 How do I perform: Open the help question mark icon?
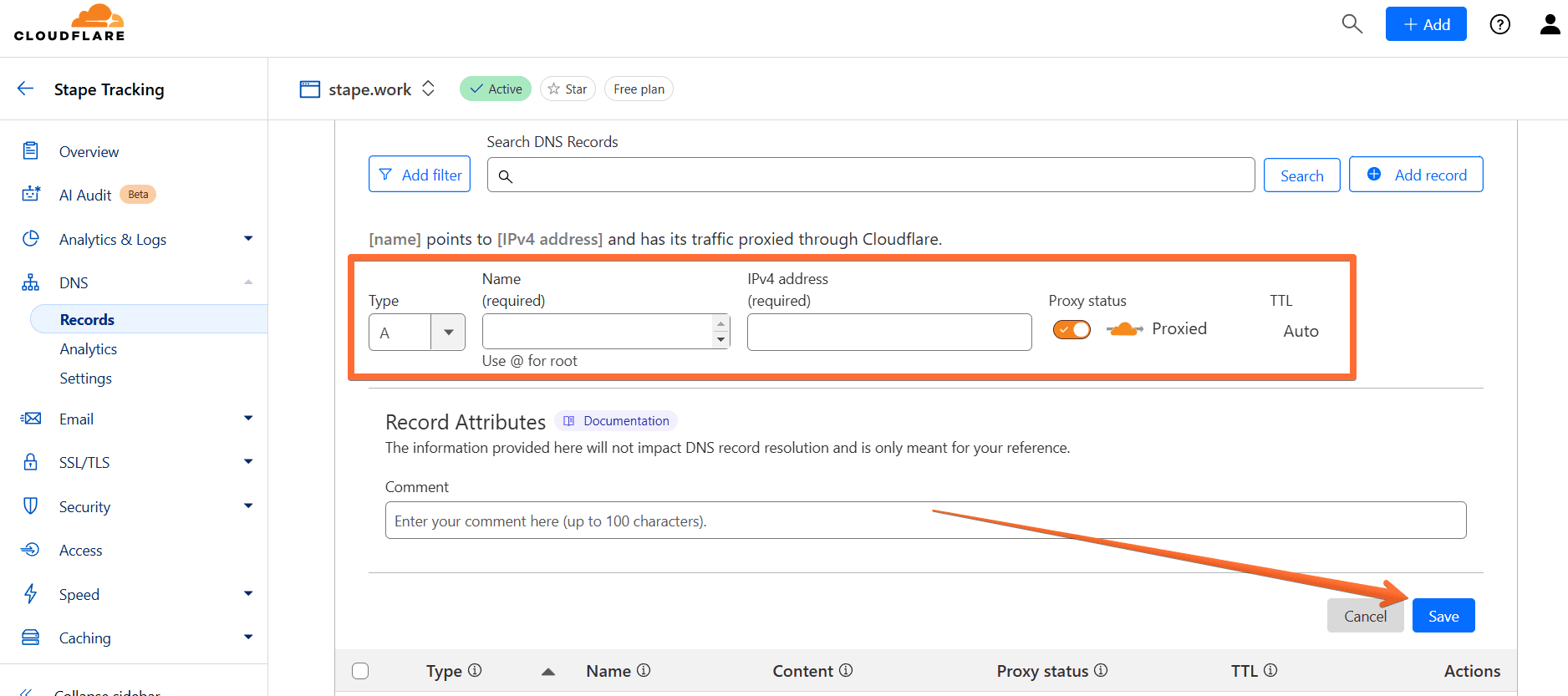[x=1500, y=24]
